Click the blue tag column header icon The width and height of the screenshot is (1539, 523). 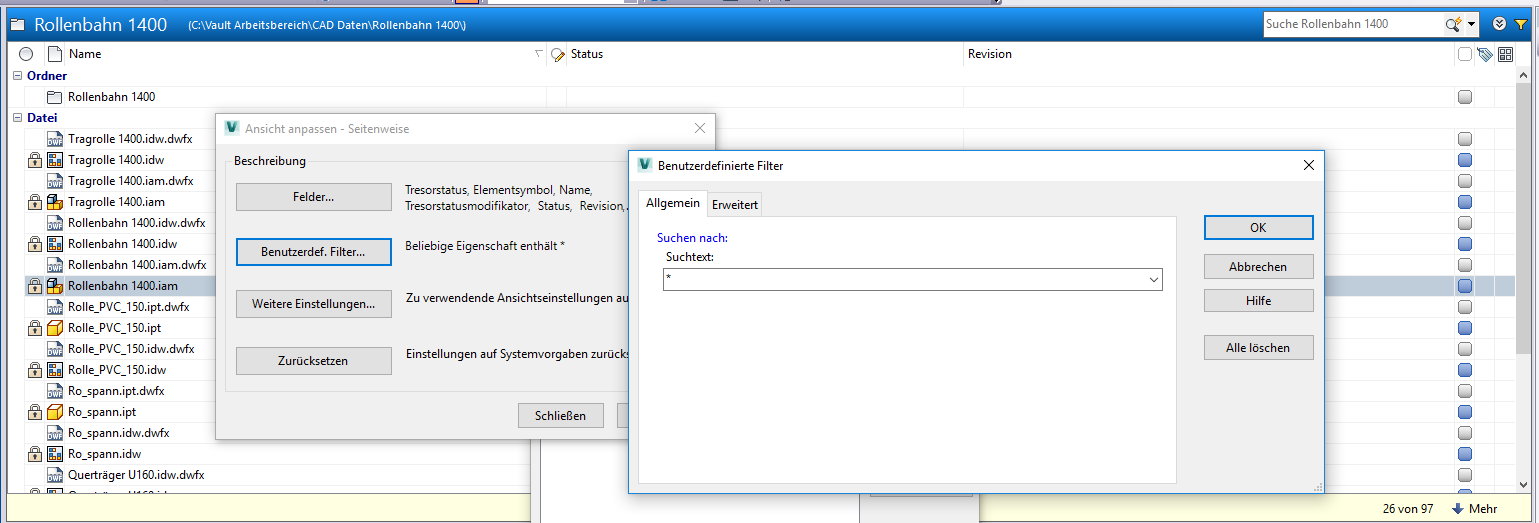click(1485, 54)
